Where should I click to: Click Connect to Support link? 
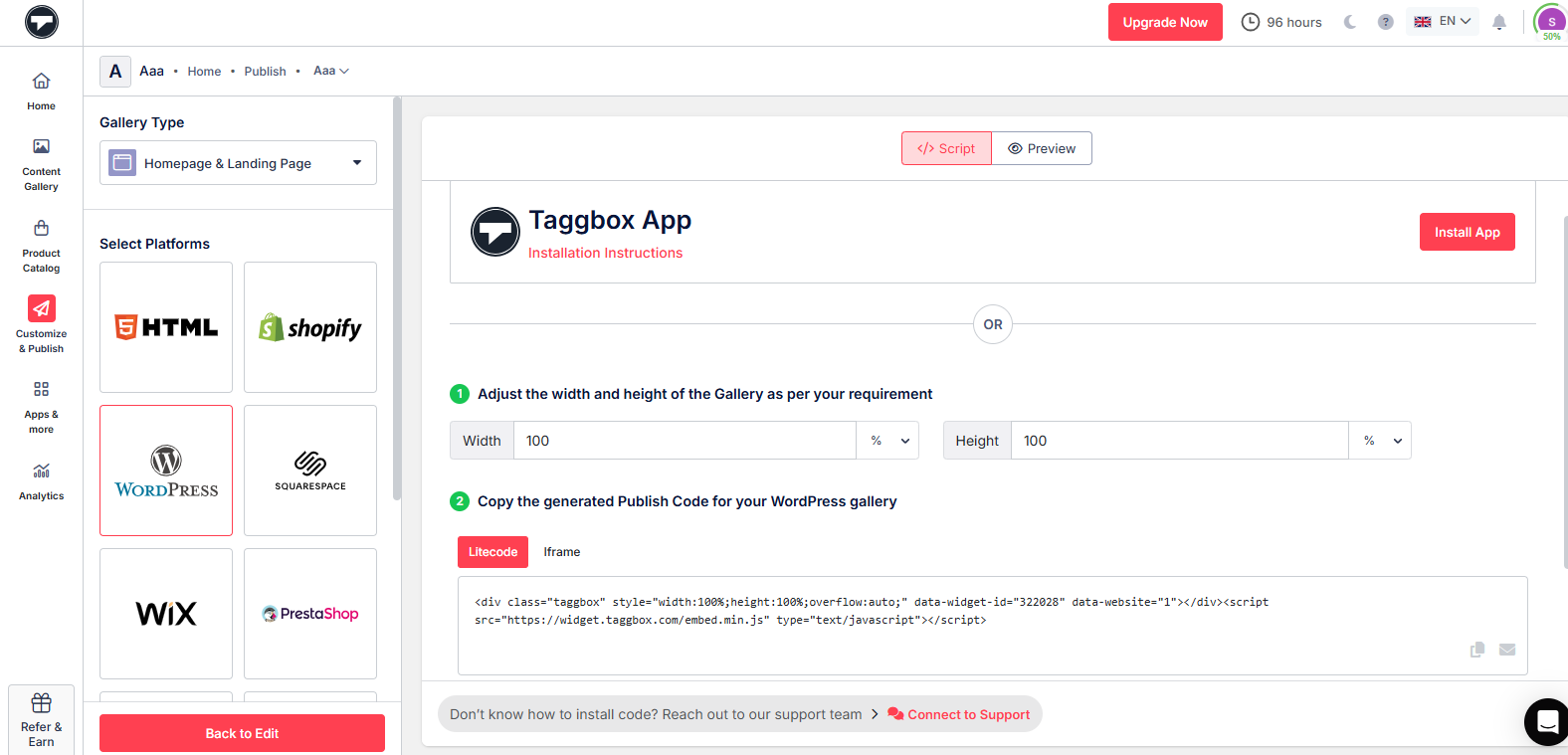coord(959,714)
